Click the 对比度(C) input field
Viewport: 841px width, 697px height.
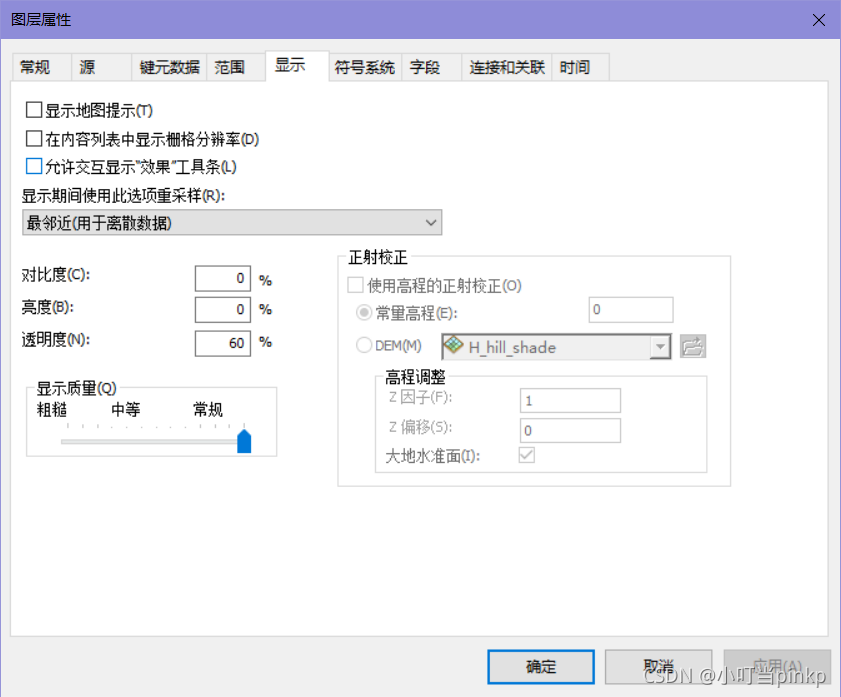[x=223, y=278]
